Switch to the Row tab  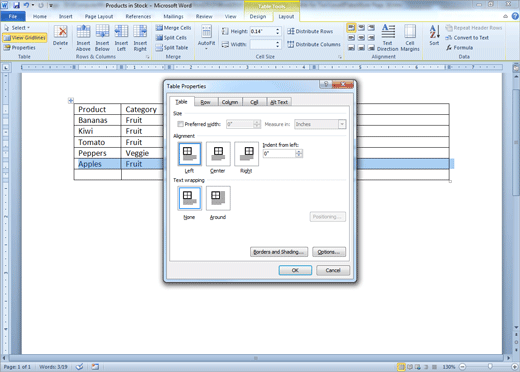click(x=206, y=102)
